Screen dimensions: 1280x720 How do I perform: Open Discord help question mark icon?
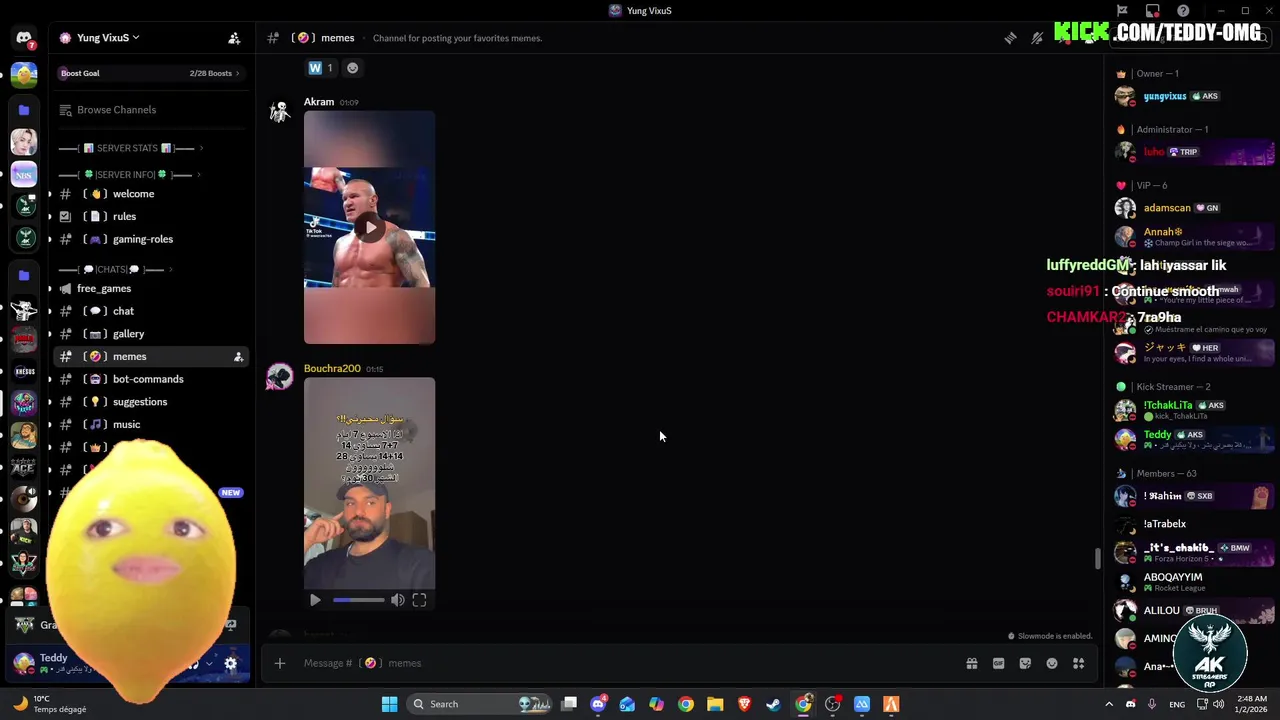[x=1183, y=11]
